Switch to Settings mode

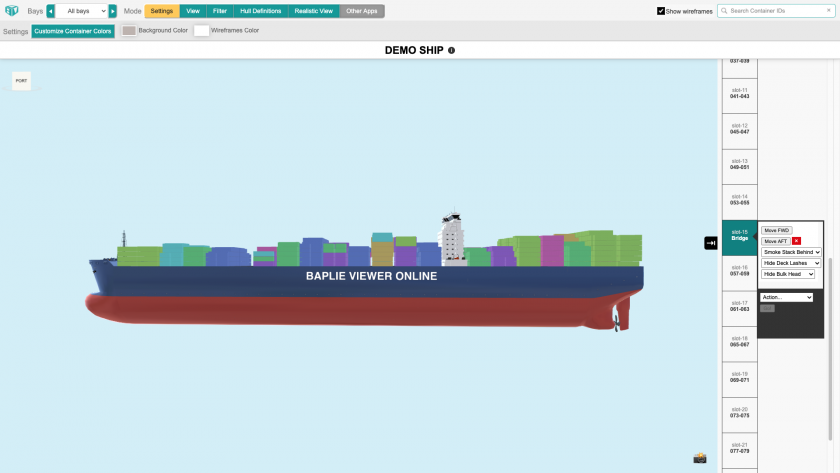(162, 11)
